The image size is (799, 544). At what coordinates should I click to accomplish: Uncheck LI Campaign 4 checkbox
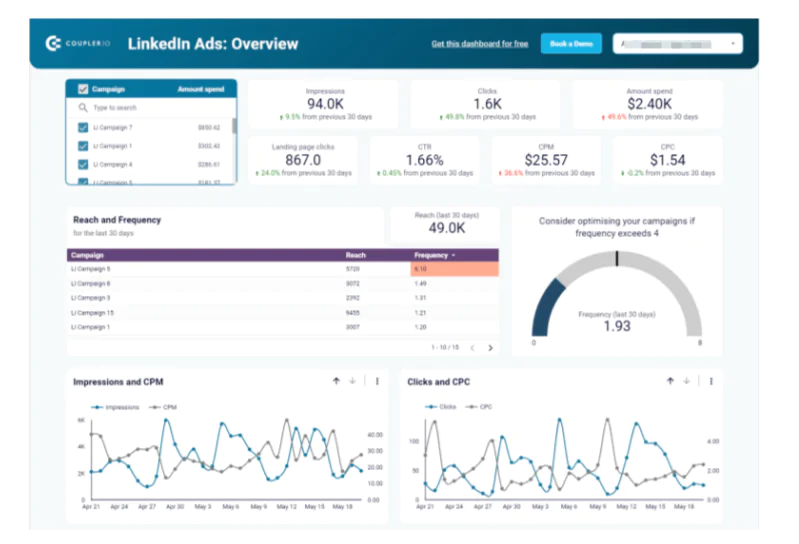click(83, 165)
